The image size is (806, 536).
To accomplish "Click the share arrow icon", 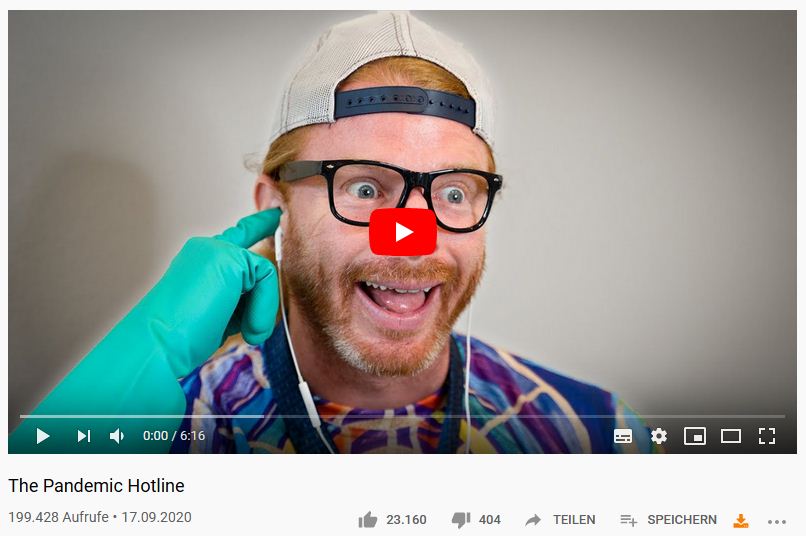I will click(533, 520).
